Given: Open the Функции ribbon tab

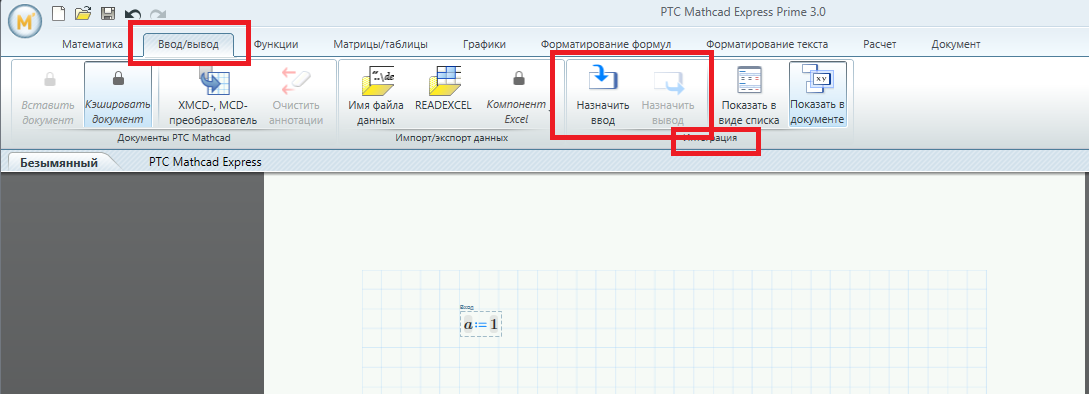Looking at the screenshot, I should [276, 44].
